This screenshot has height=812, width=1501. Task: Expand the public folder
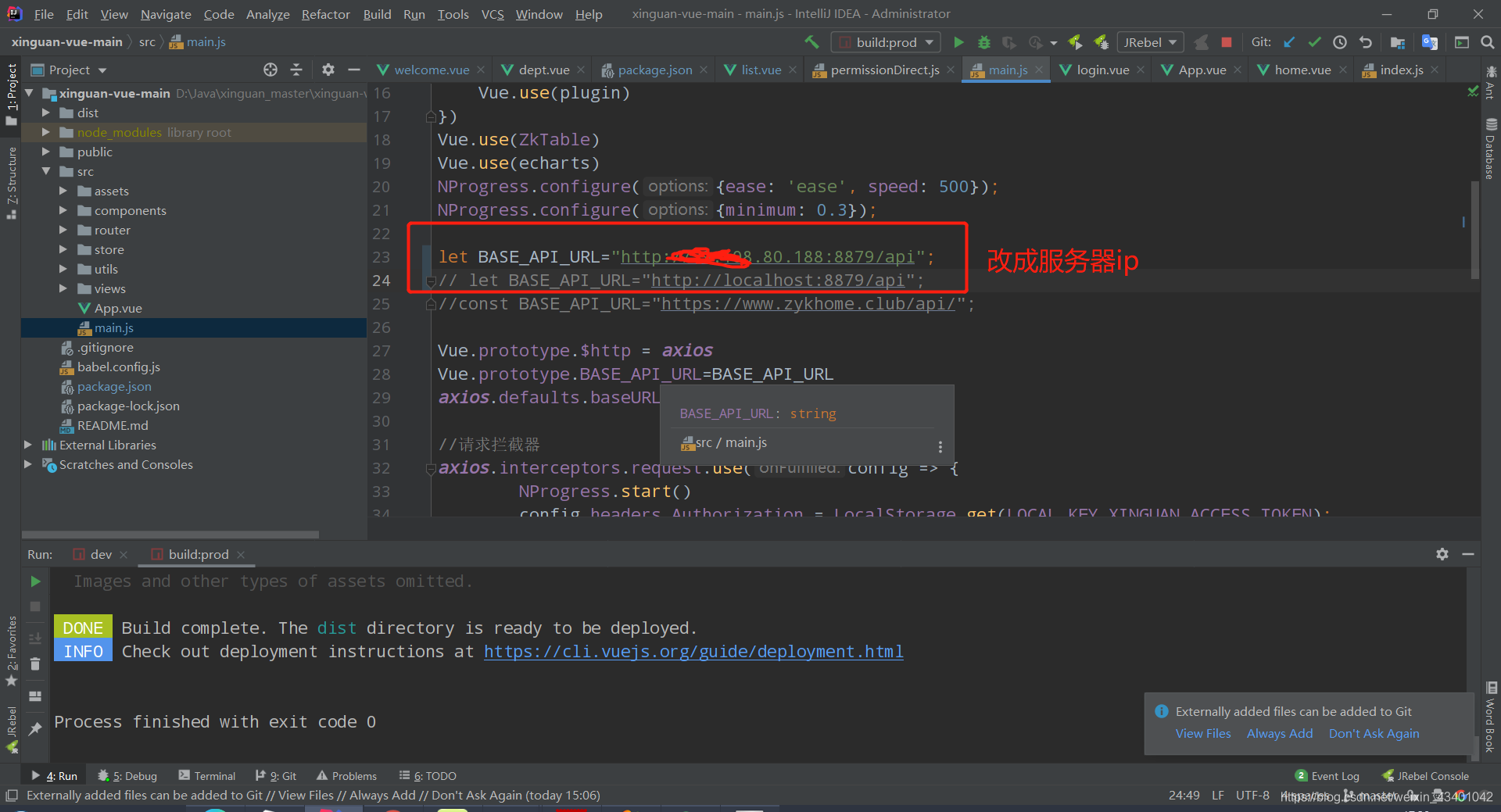pyautogui.click(x=46, y=152)
